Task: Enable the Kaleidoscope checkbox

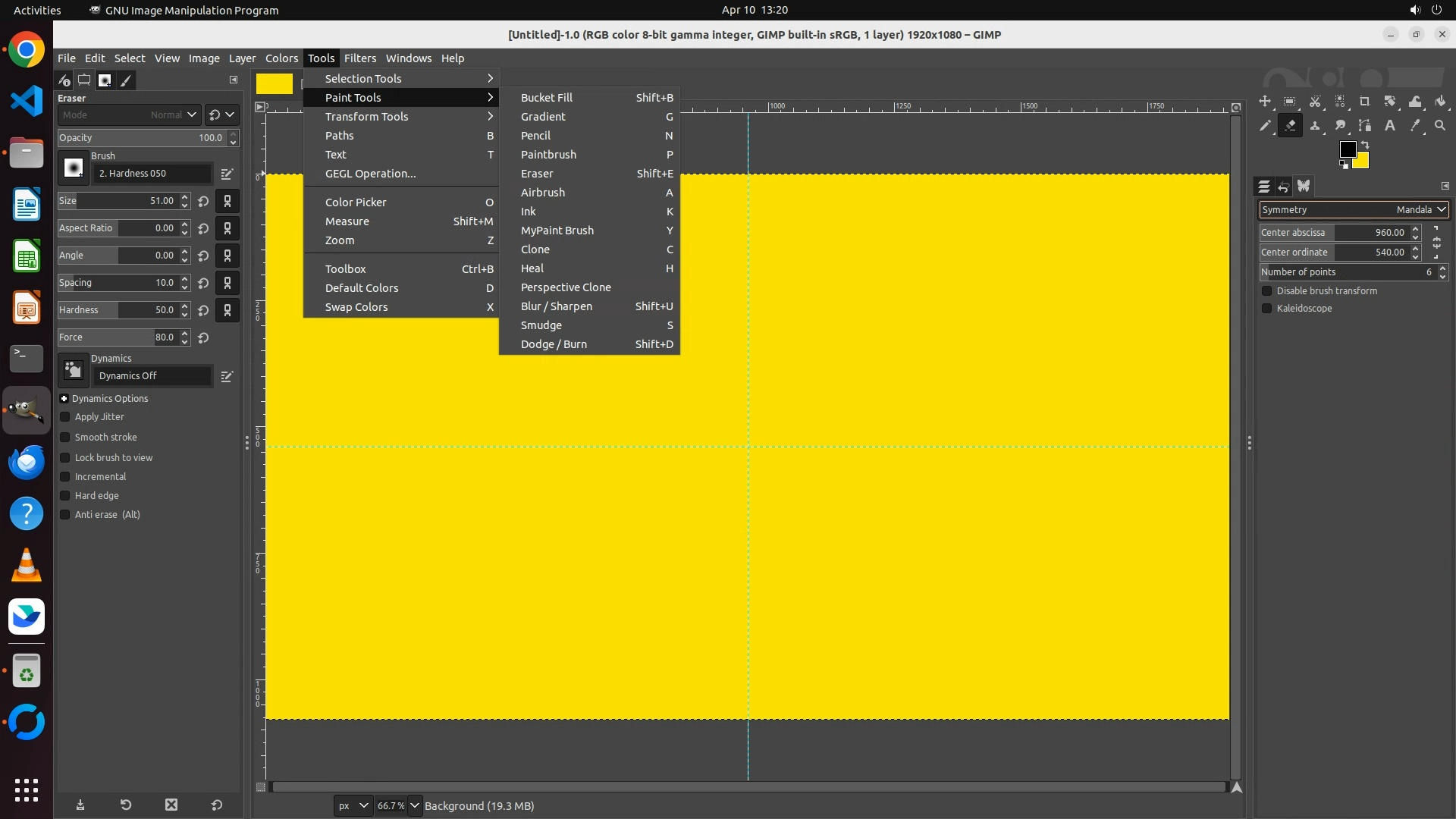Action: (x=1266, y=309)
